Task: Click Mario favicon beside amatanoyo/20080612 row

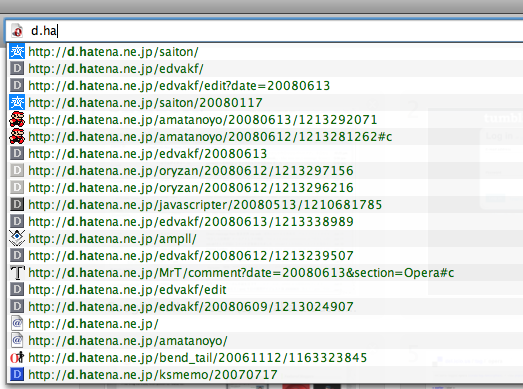Action: tap(17, 136)
